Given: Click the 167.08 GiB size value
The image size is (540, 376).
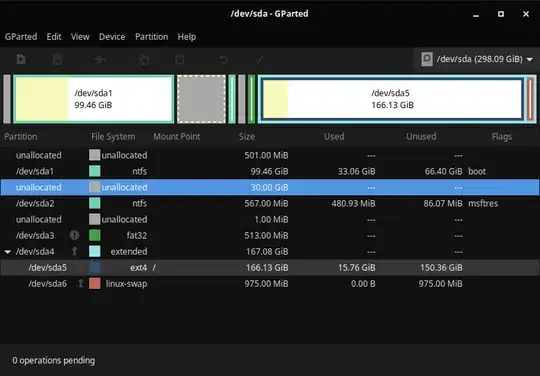Looking at the screenshot, I should (267, 251).
